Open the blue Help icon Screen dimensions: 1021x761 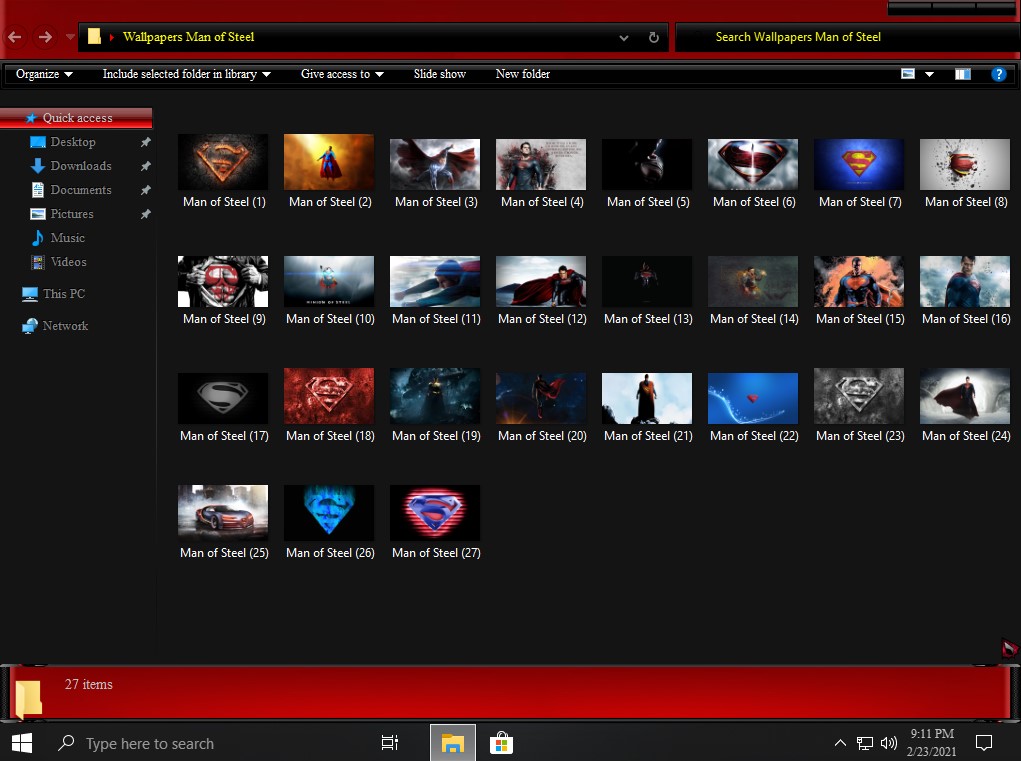point(998,74)
